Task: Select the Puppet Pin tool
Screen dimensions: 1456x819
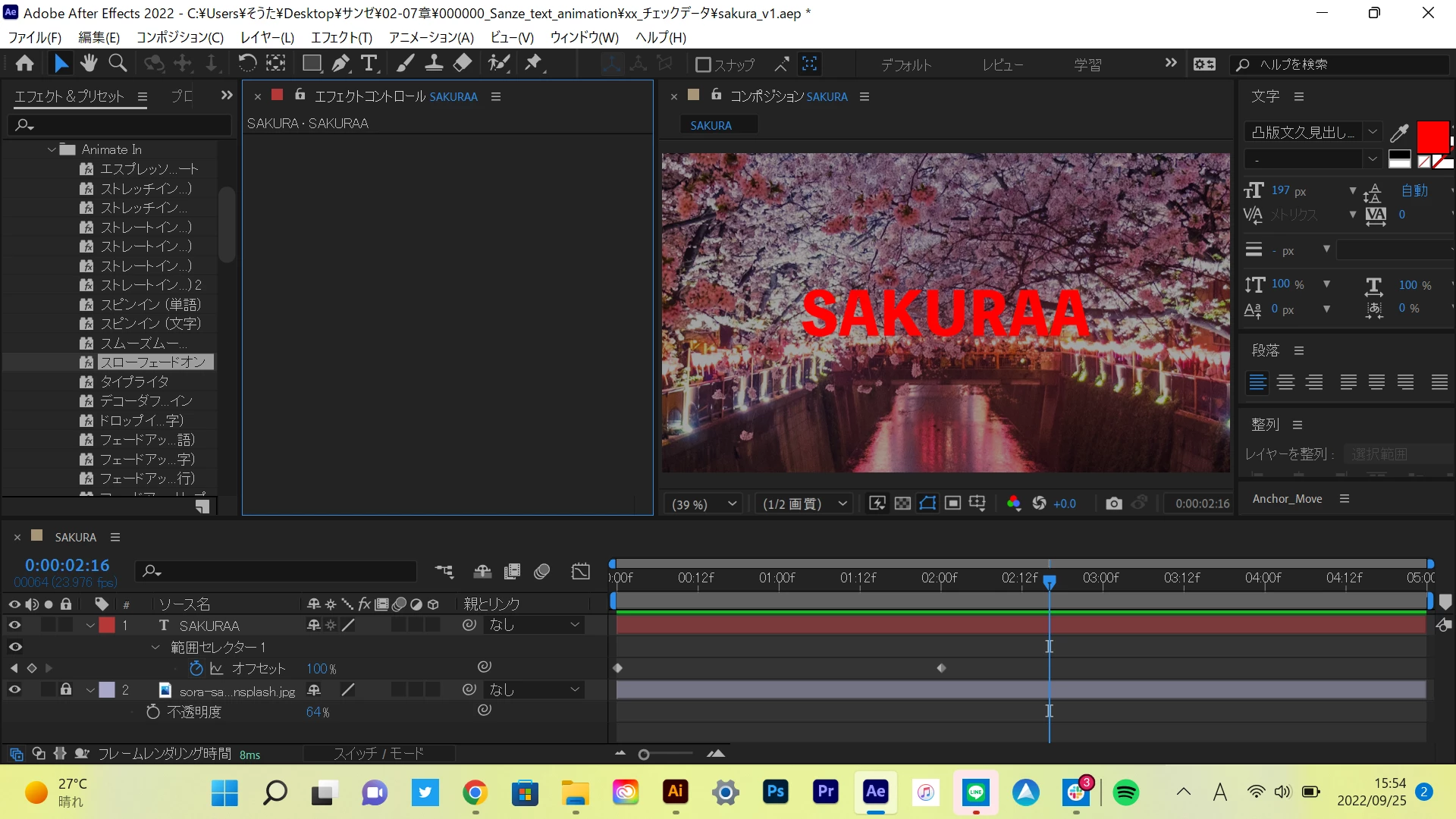Action: click(534, 64)
